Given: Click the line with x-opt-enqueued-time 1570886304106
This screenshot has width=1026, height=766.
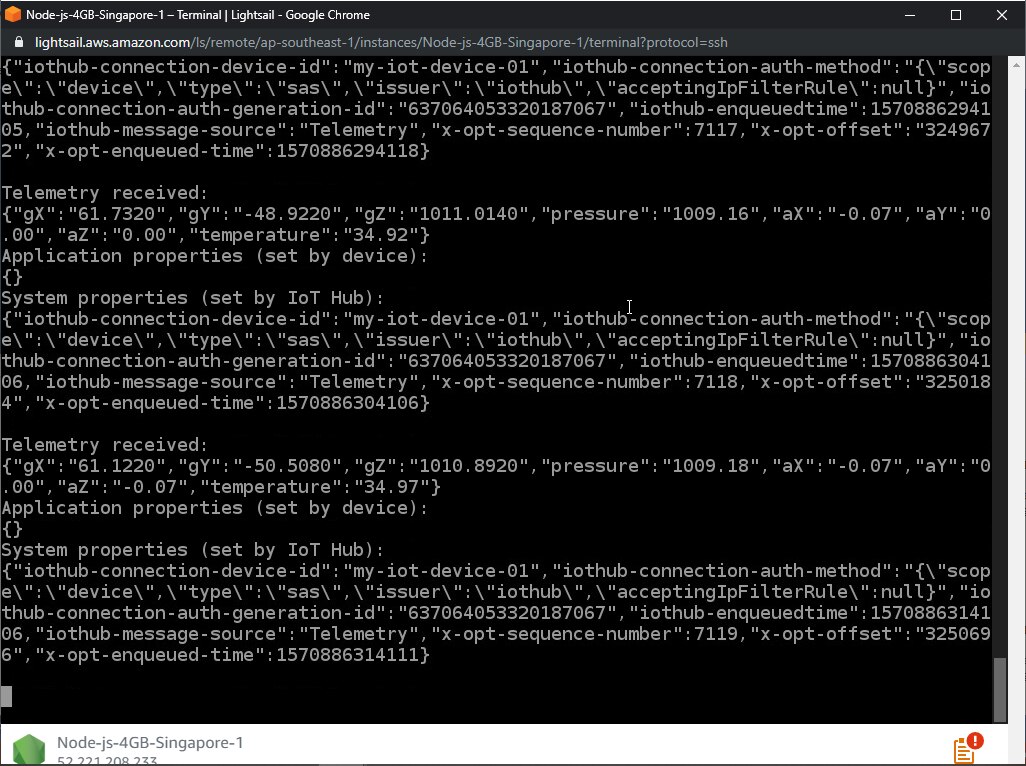Looking at the screenshot, I should click(x=215, y=402).
